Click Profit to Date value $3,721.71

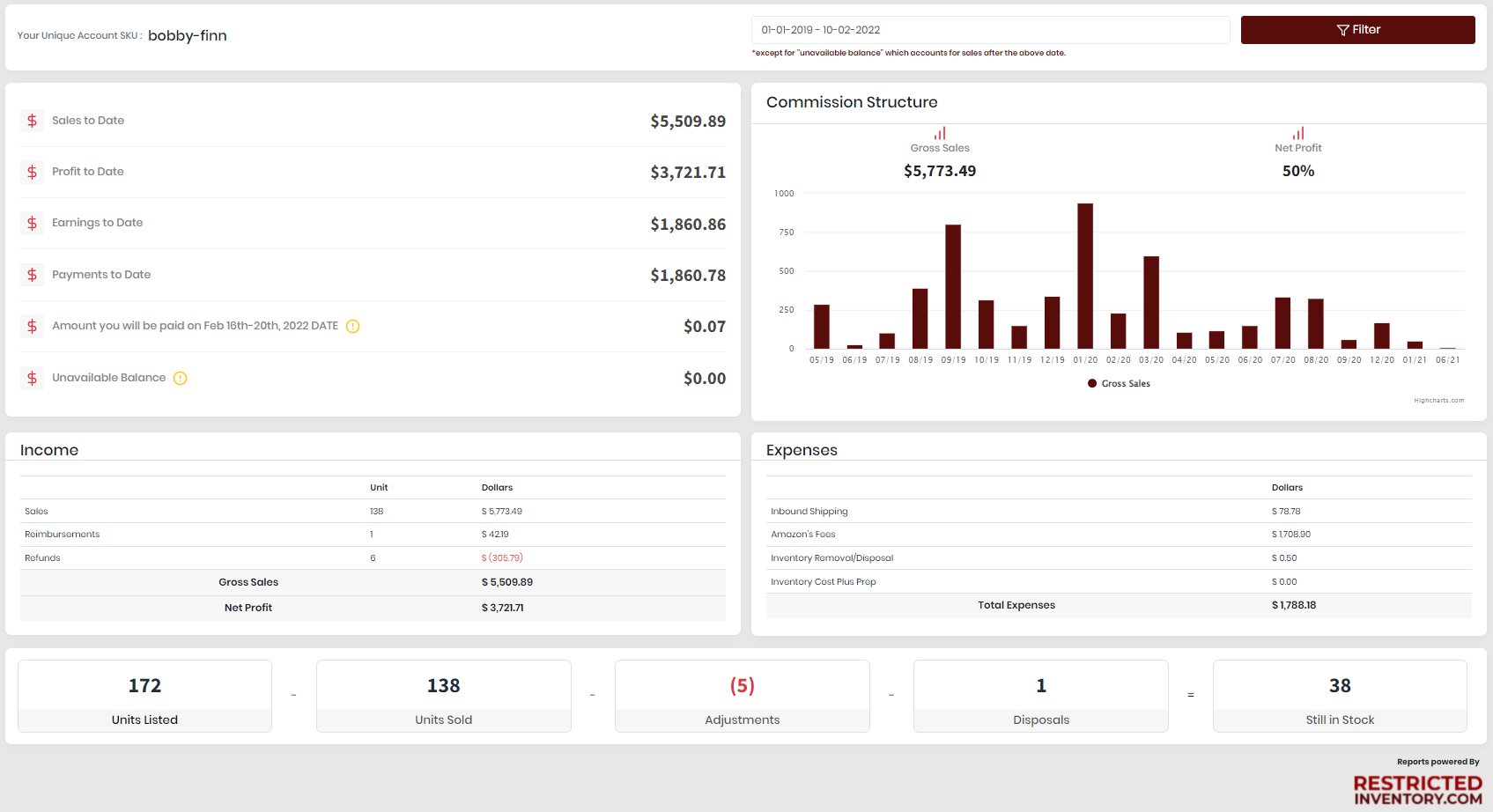pyautogui.click(x=688, y=172)
